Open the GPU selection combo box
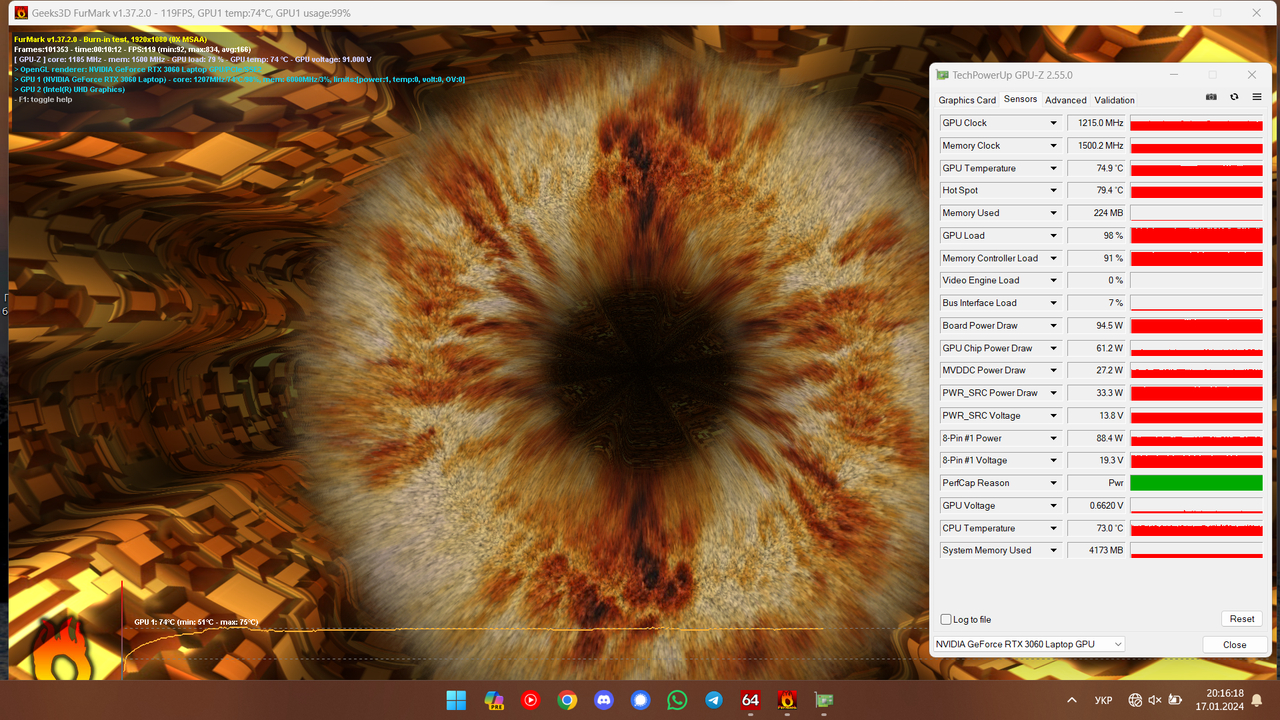The height and width of the screenshot is (720, 1280). [1028, 644]
